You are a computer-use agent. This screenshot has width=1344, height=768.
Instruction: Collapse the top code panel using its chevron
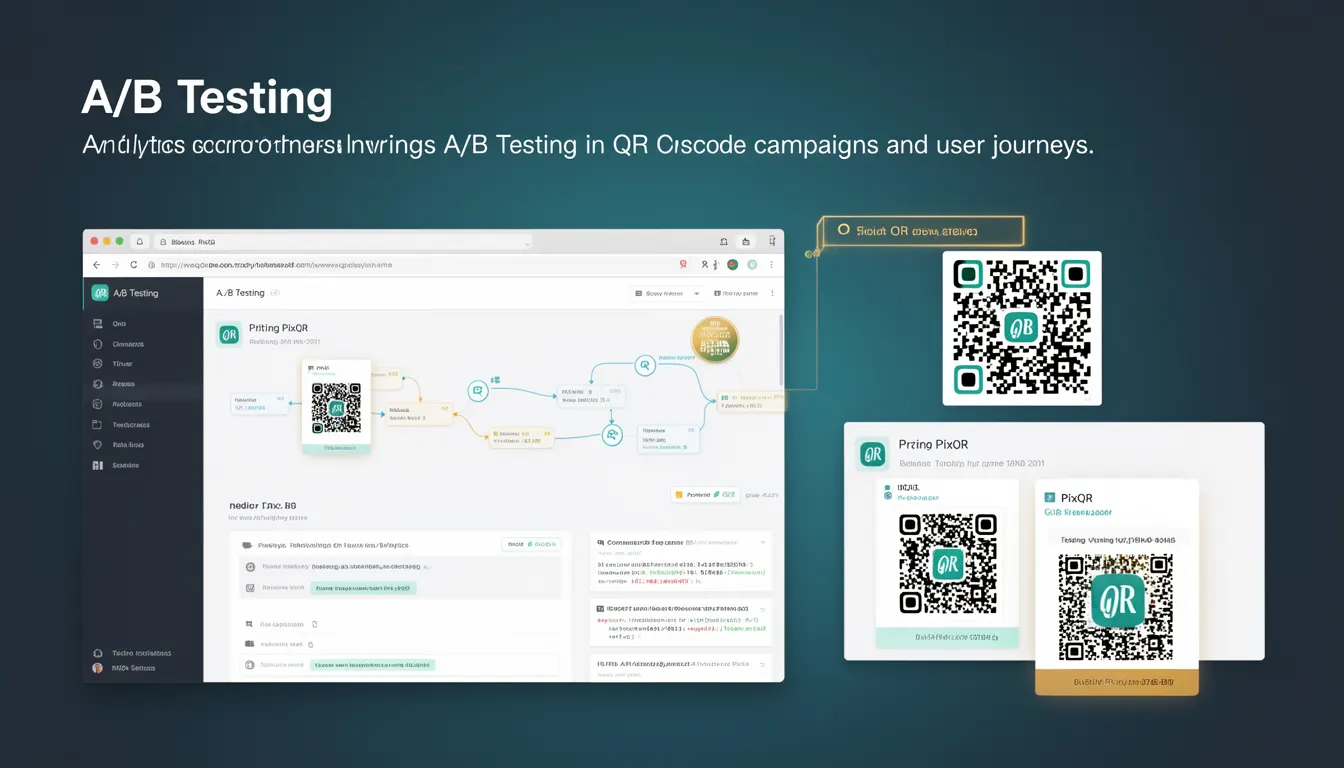coord(763,542)
